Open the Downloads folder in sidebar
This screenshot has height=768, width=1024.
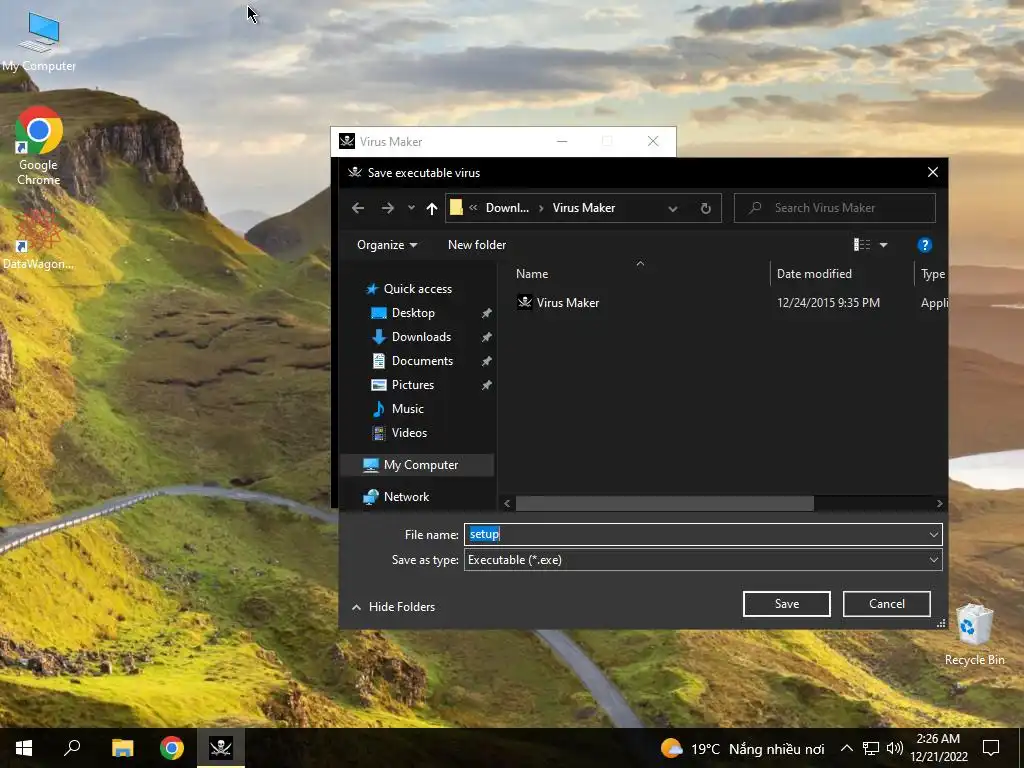point(411,337)
